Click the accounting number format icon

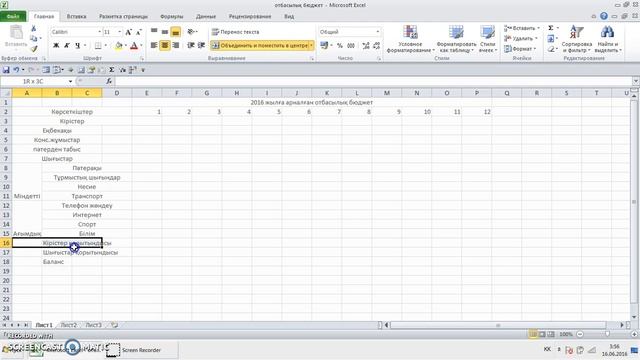point(324,45)
